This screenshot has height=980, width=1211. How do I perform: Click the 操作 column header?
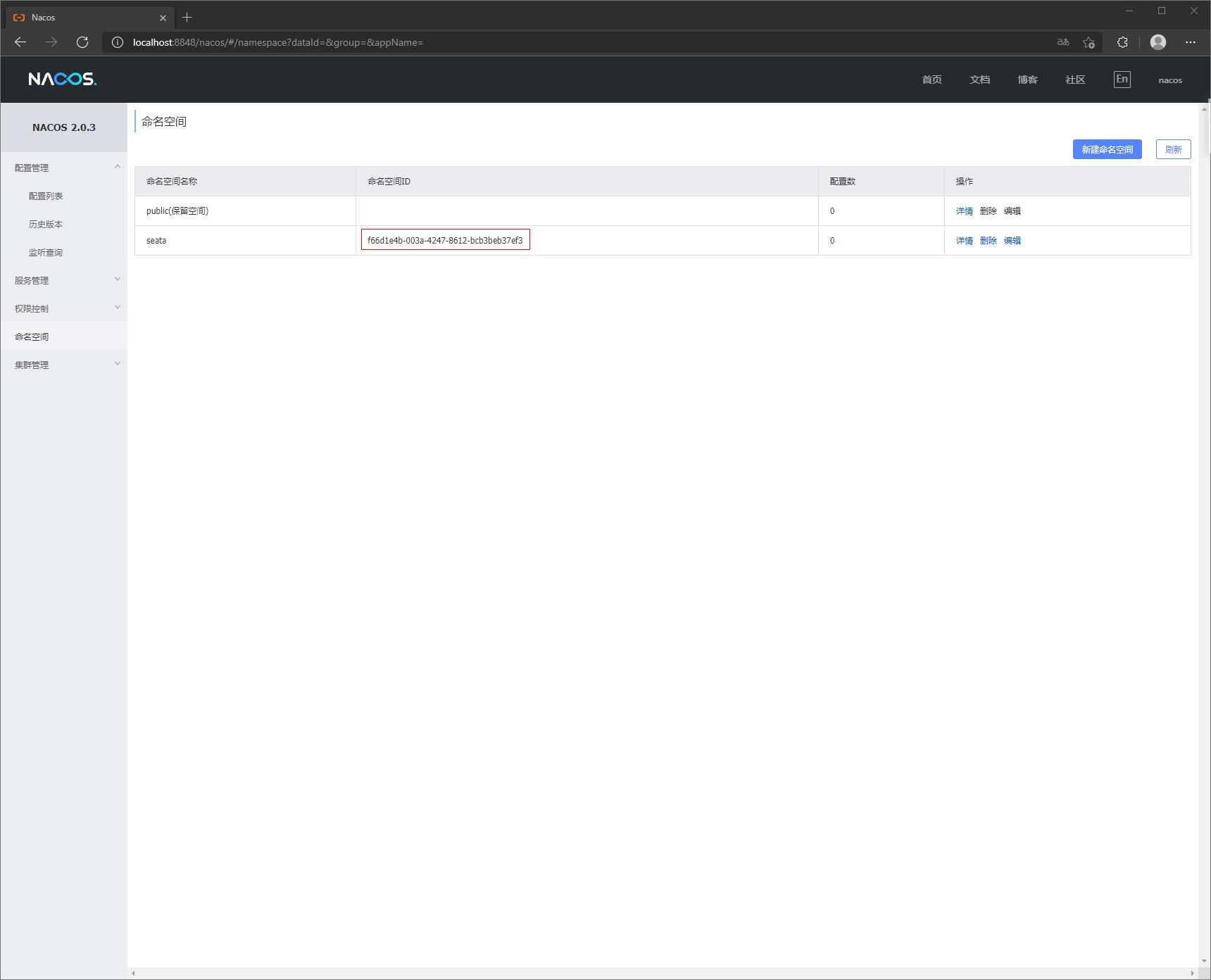point(1067,182)
